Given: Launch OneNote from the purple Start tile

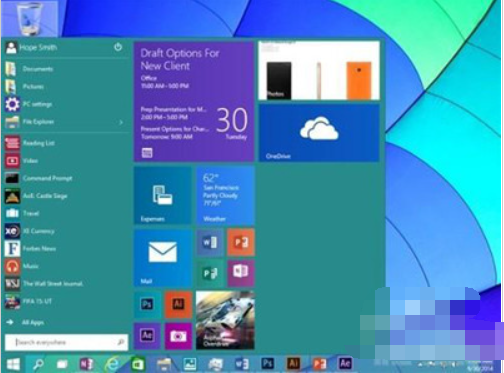Looking at the screenshot, I should click(241, 273).
